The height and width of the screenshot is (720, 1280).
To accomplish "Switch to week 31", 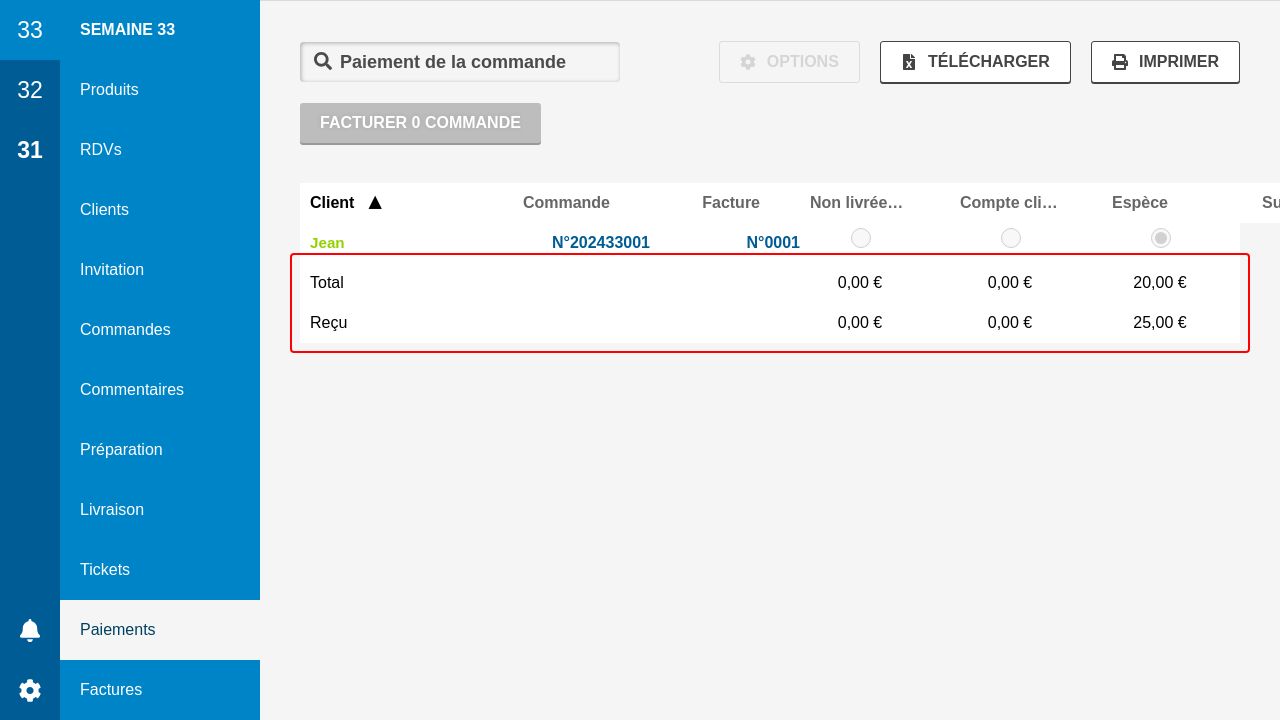I will pyautogui.click(x=30, y=150).
